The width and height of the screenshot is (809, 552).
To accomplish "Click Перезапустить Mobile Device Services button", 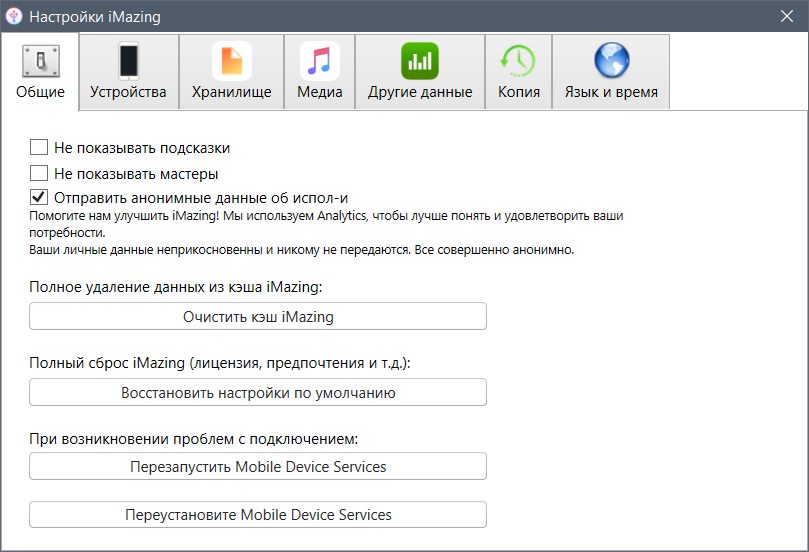I will pos(258,467).
